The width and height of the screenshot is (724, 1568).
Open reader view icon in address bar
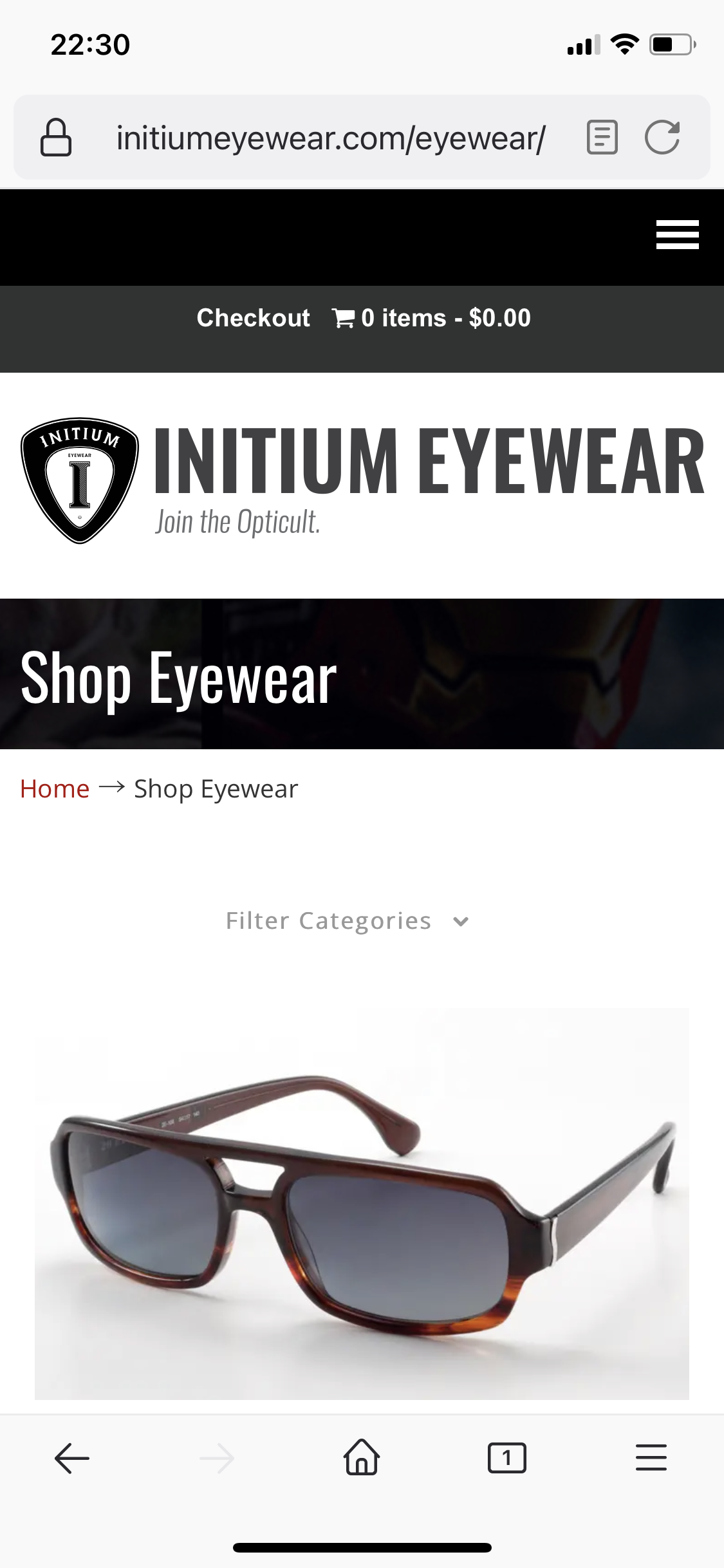pyautogui.click(x=602, y=137)
